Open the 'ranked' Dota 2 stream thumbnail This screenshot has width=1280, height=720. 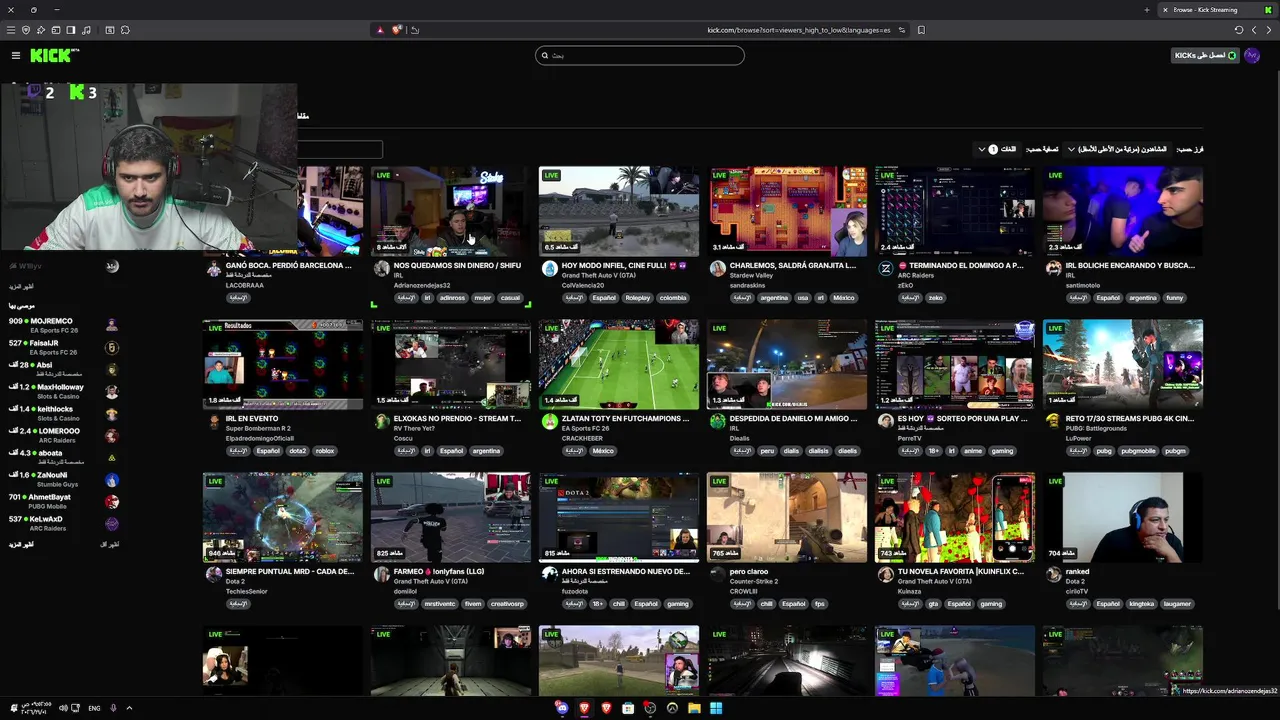pyautogui.click(x=1123, y=517)
